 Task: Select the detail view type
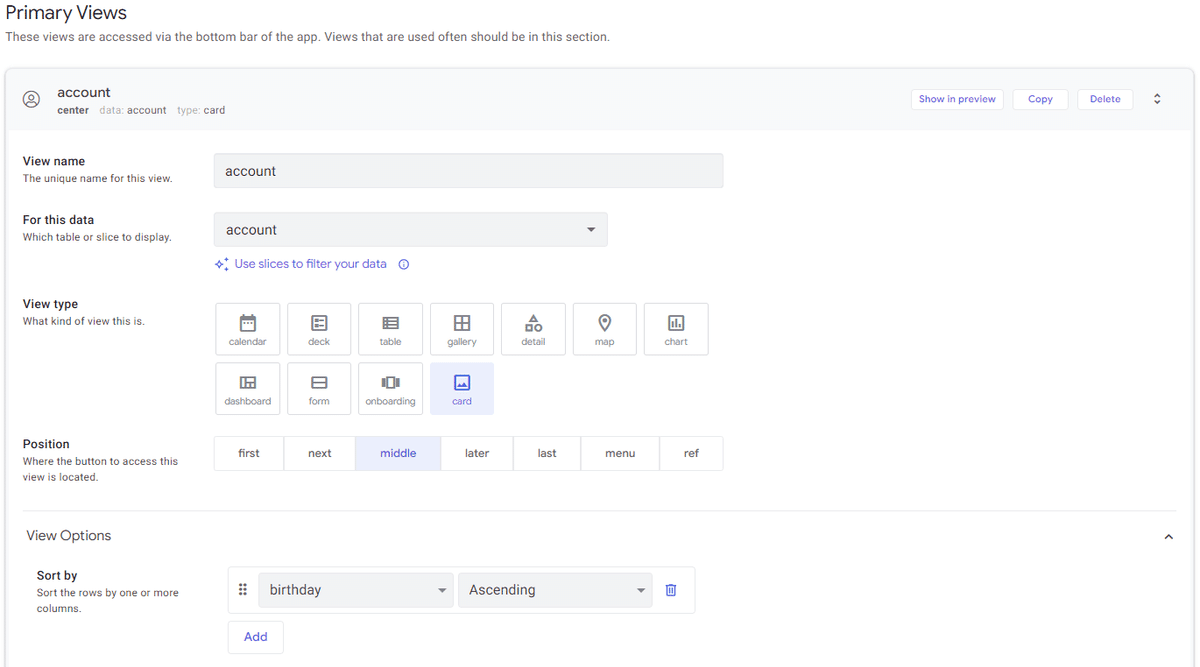(x=533, y=329)
